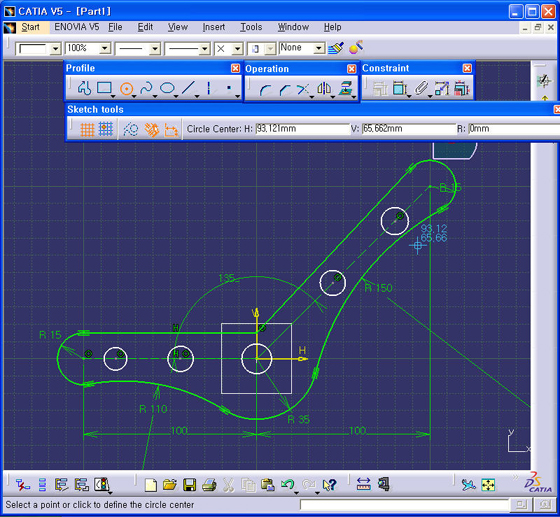Screen dimensions: 560x517
Task: Select the Rectangle tool in Profile toolbar
Action: click(x=104, y=88)
